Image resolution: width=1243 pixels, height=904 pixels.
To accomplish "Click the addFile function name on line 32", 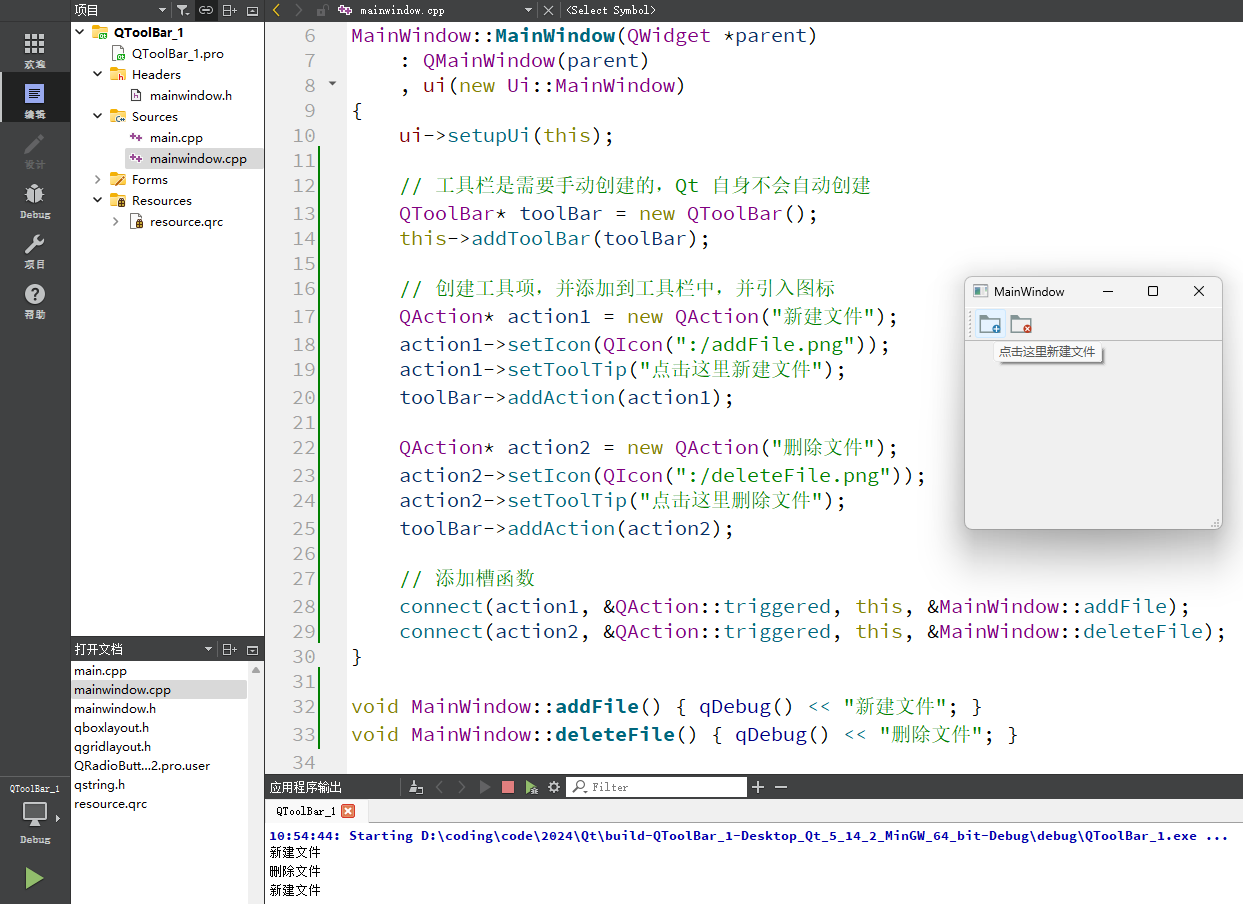I will [x=597, y=706].
